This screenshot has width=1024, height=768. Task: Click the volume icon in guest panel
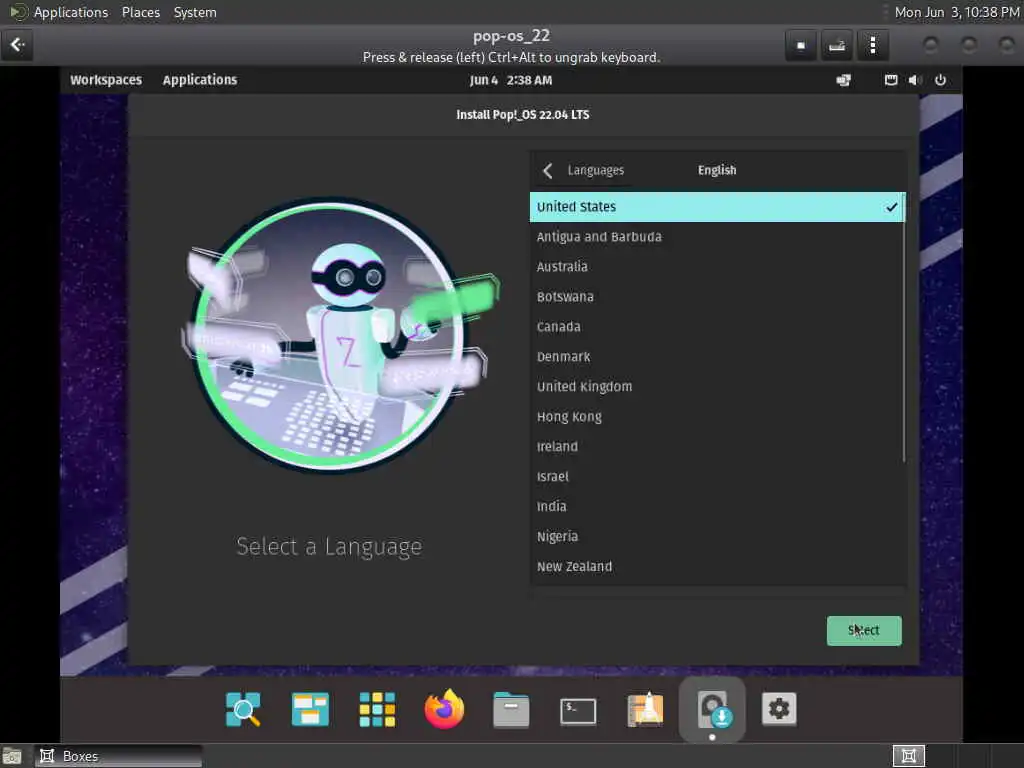point(914,80)
